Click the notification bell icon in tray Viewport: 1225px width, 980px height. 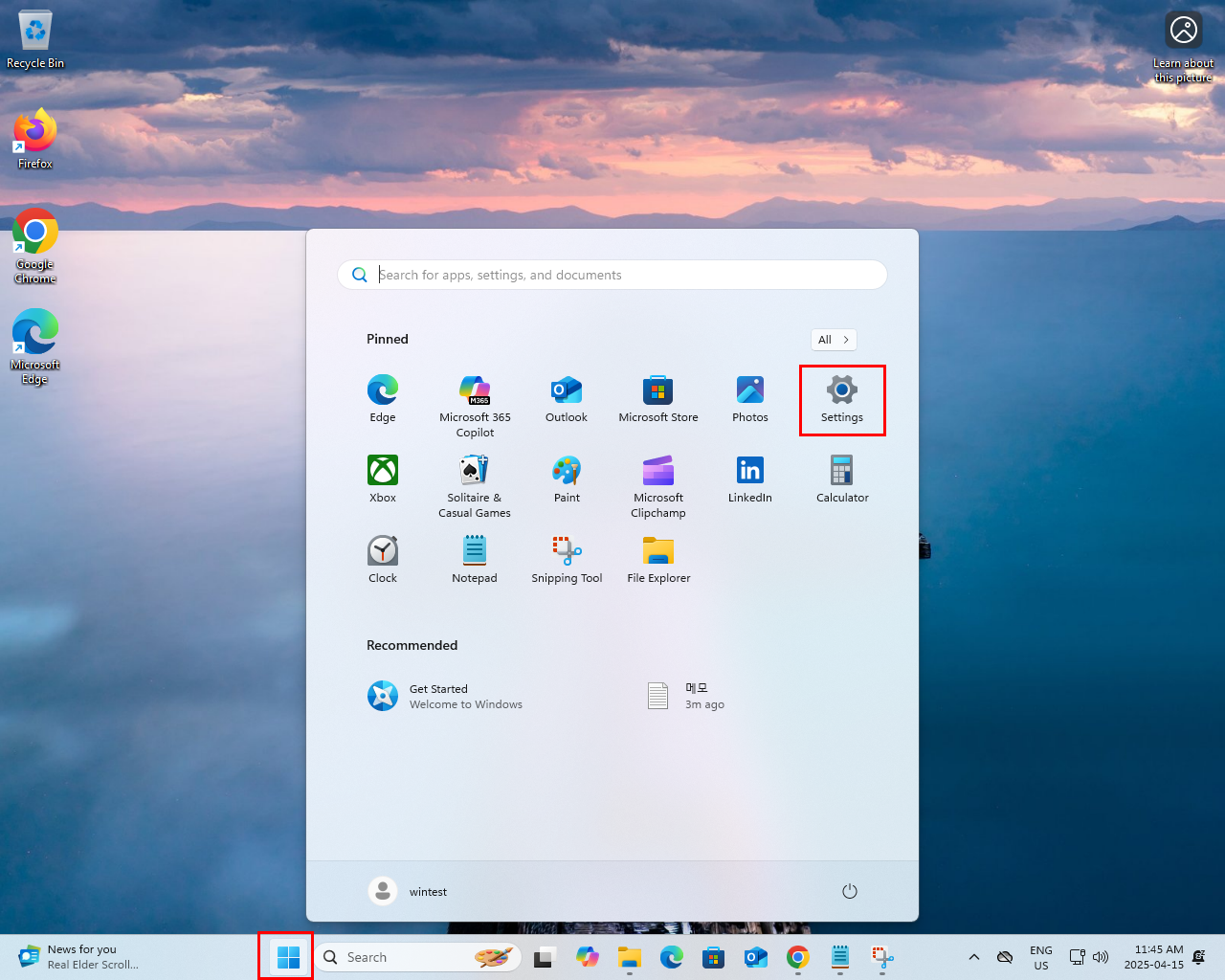click(x=1198, y=957)
